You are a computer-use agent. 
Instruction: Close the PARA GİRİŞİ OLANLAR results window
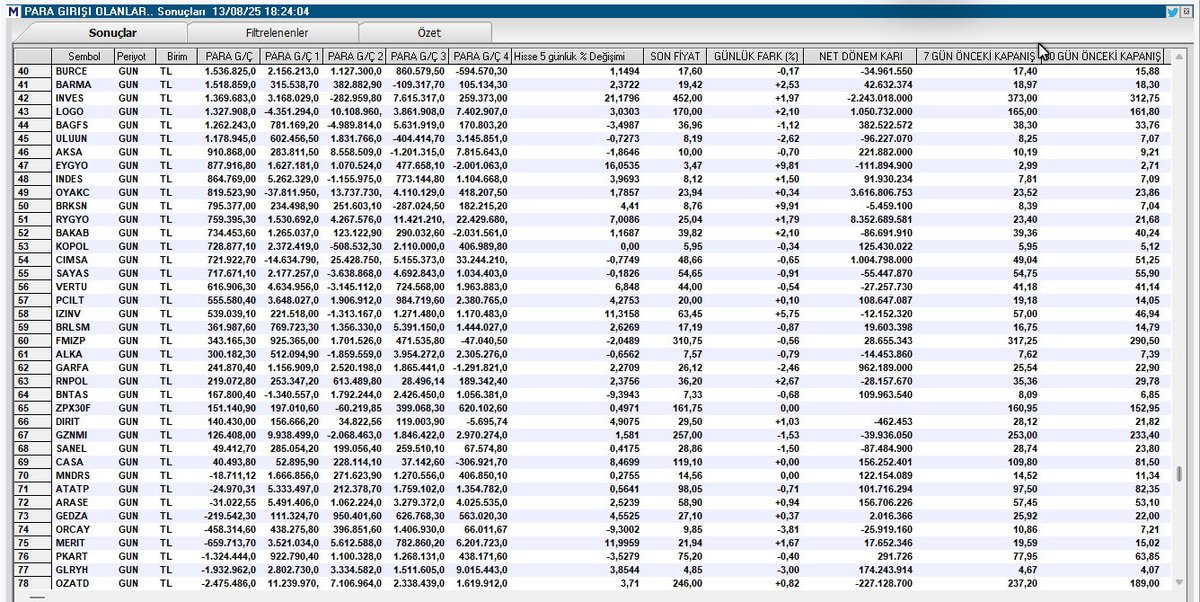tap(1187, 12)
